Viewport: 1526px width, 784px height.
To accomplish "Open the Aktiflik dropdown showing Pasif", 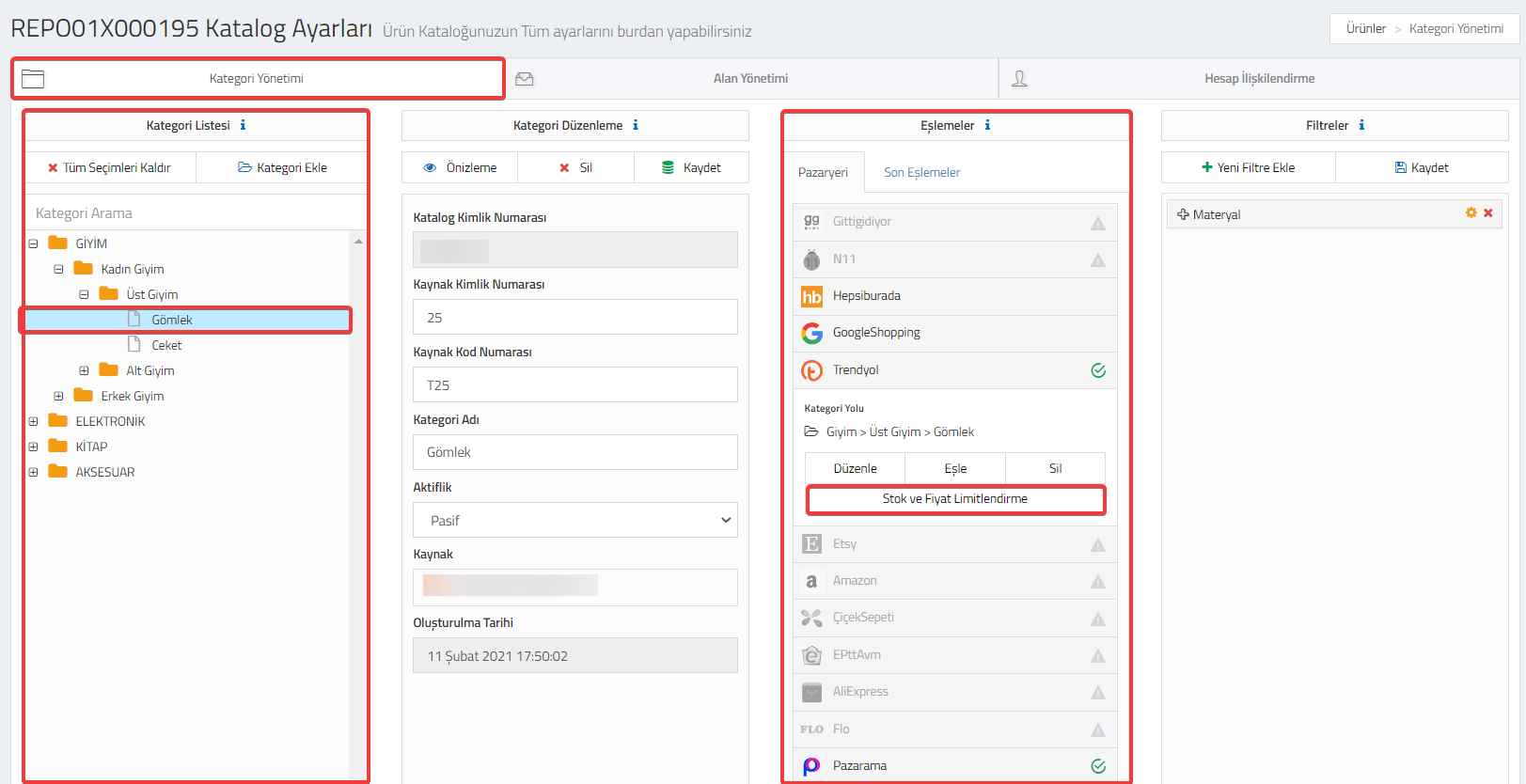I will [575, 520].
